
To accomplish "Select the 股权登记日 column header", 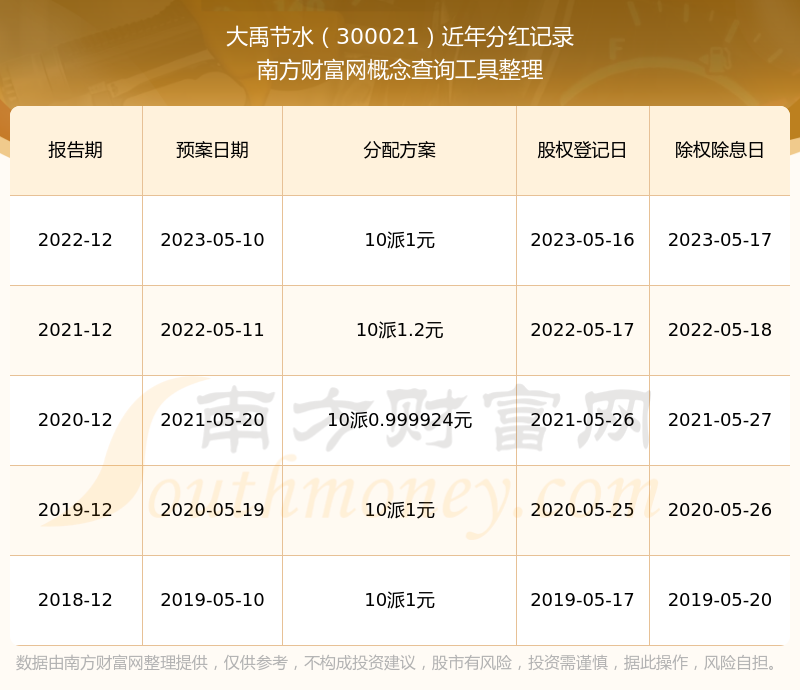I will [x=582, y=150].
